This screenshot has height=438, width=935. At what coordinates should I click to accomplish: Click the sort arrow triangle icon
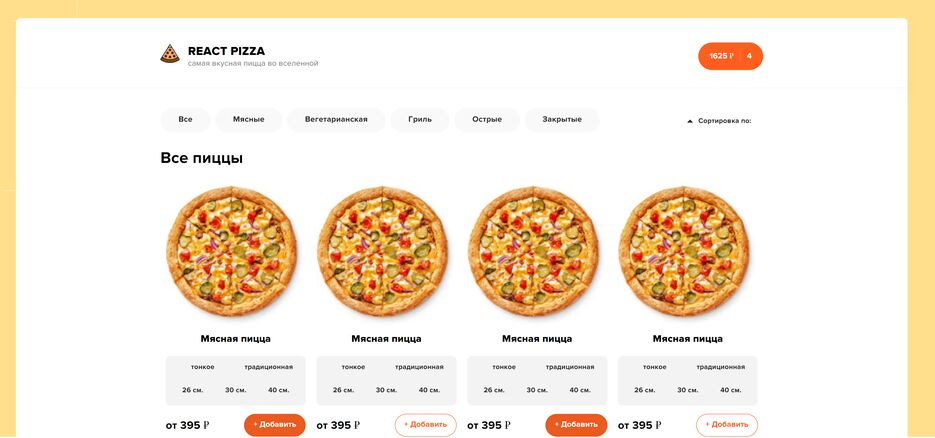pyautogui.click(x=690, y=121)
